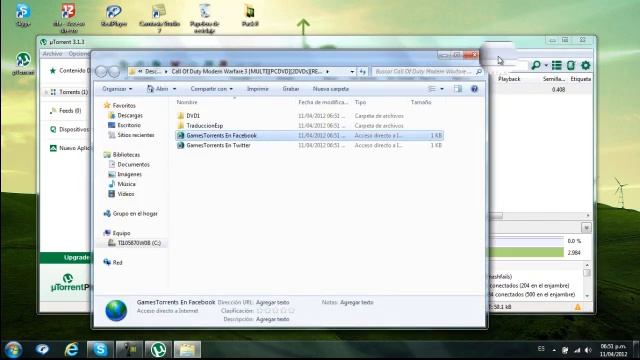
Task: Open address bar history dropdown
Action: [352, 72]
